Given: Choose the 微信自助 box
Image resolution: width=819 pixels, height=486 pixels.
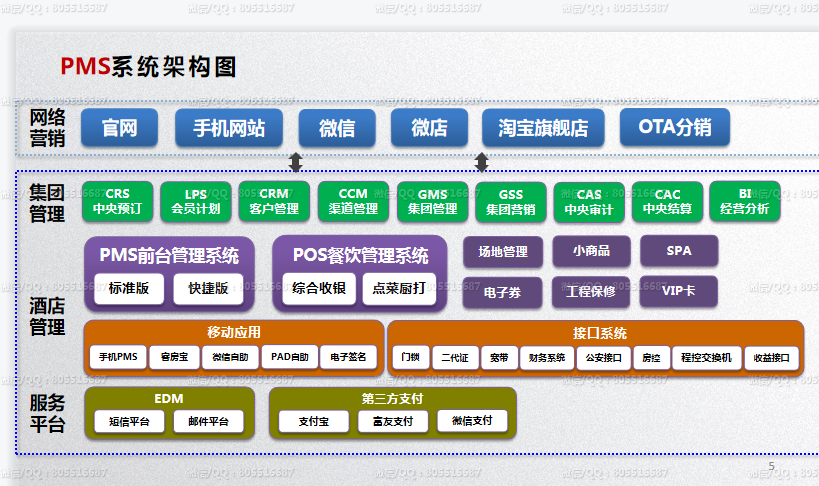Looking at the screenshot, I should [230, 357].
